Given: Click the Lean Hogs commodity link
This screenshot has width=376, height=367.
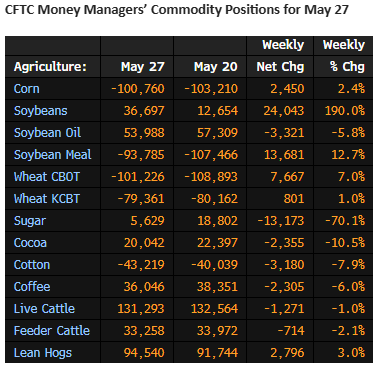Looking at the screenshot, I should [x=43, y=353].
